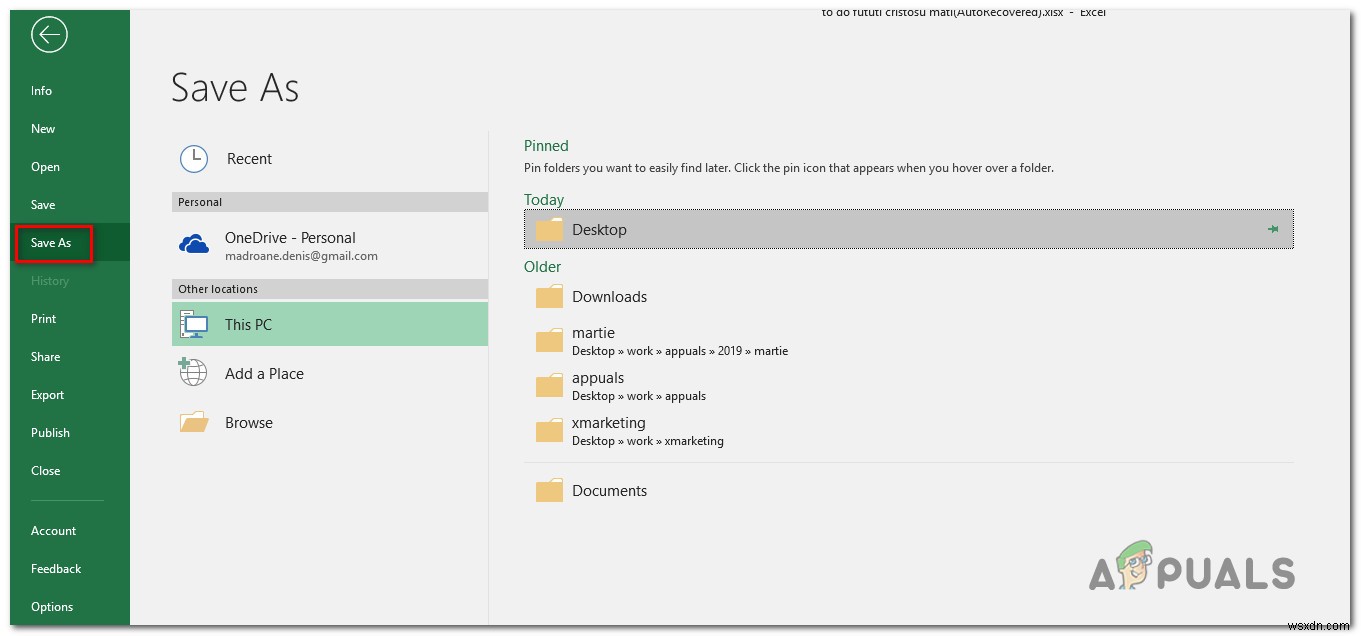The height and width of the screenshot is (636, 1361).
Task: Select OneDrive - Personal location label
Action: [x=290, y=238]
